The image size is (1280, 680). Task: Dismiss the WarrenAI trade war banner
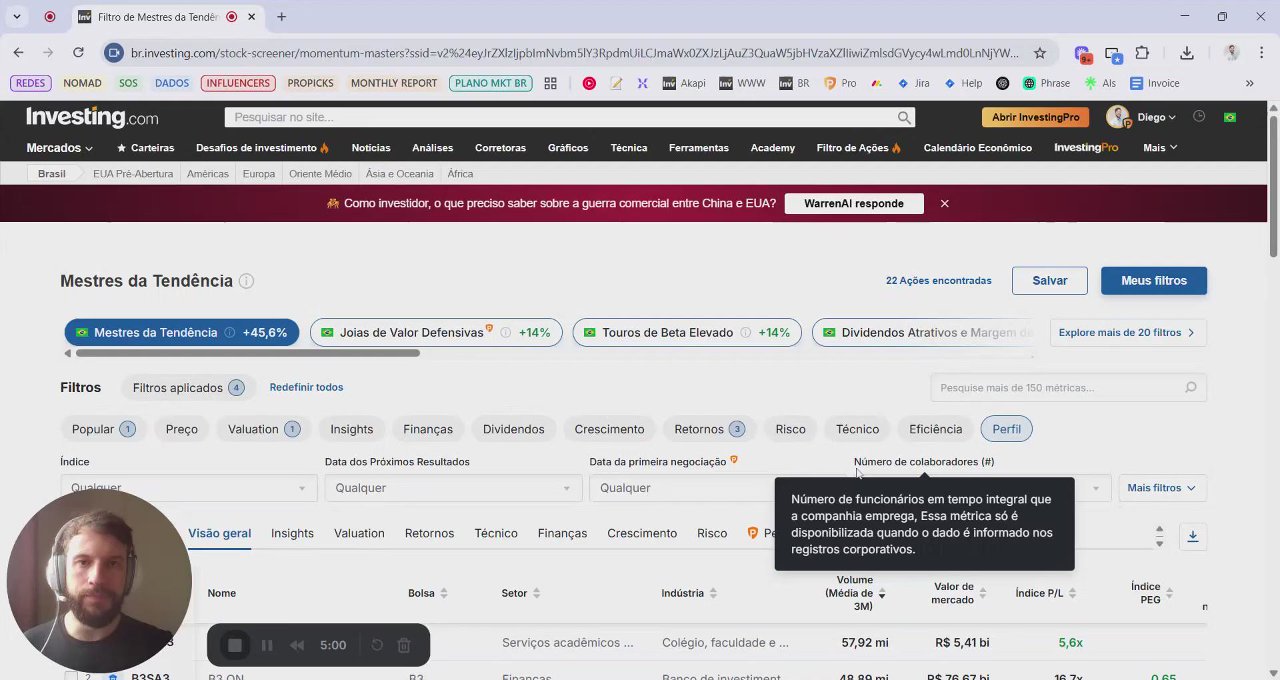click(944, 203)
